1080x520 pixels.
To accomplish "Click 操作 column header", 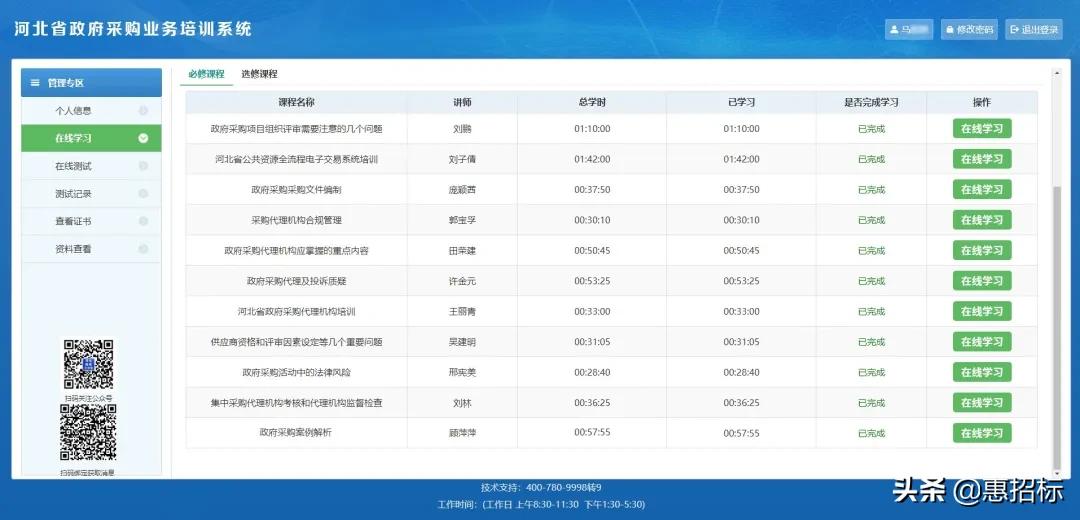I will 982,102.
